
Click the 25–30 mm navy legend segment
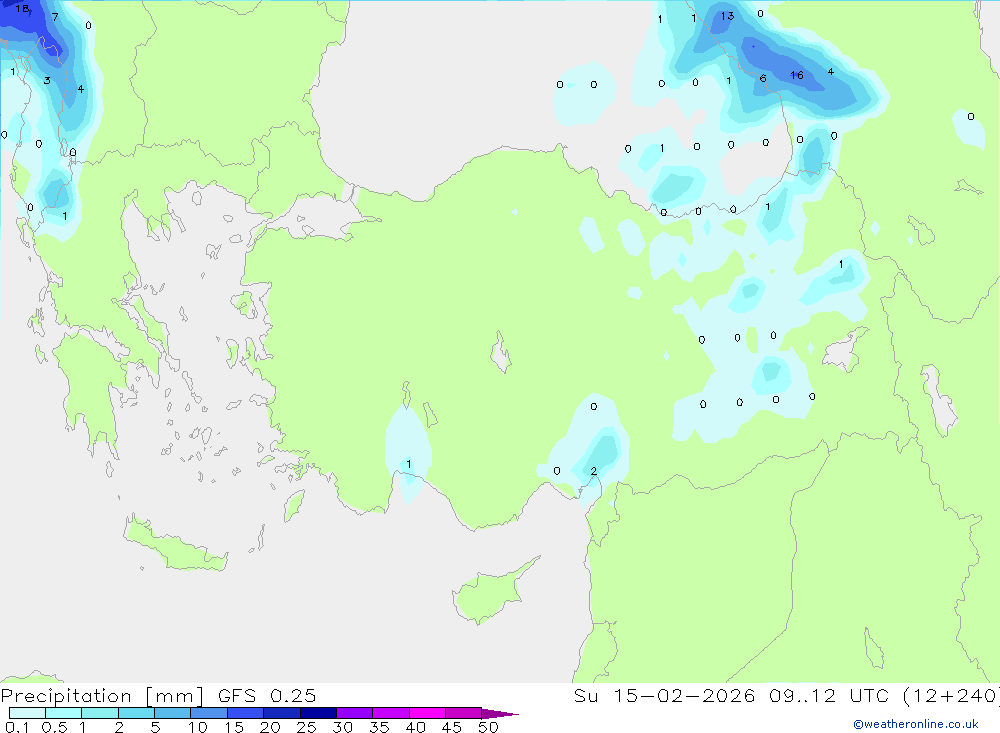coord(318,713)
